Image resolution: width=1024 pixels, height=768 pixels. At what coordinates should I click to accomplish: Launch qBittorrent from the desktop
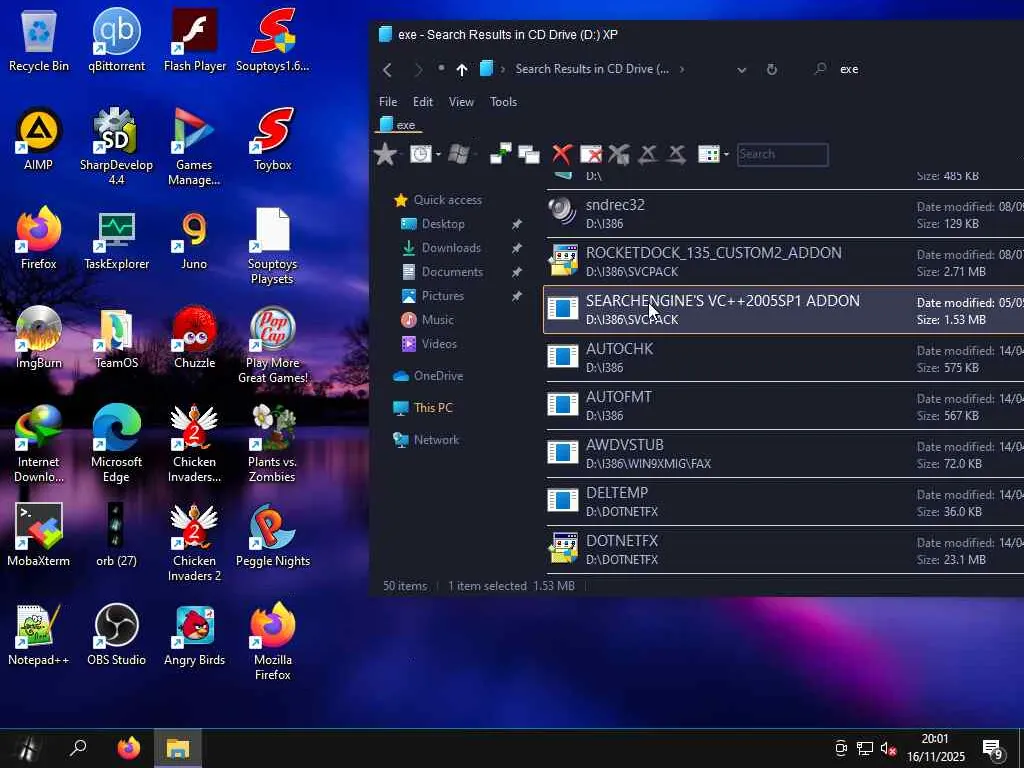(116, 40)
